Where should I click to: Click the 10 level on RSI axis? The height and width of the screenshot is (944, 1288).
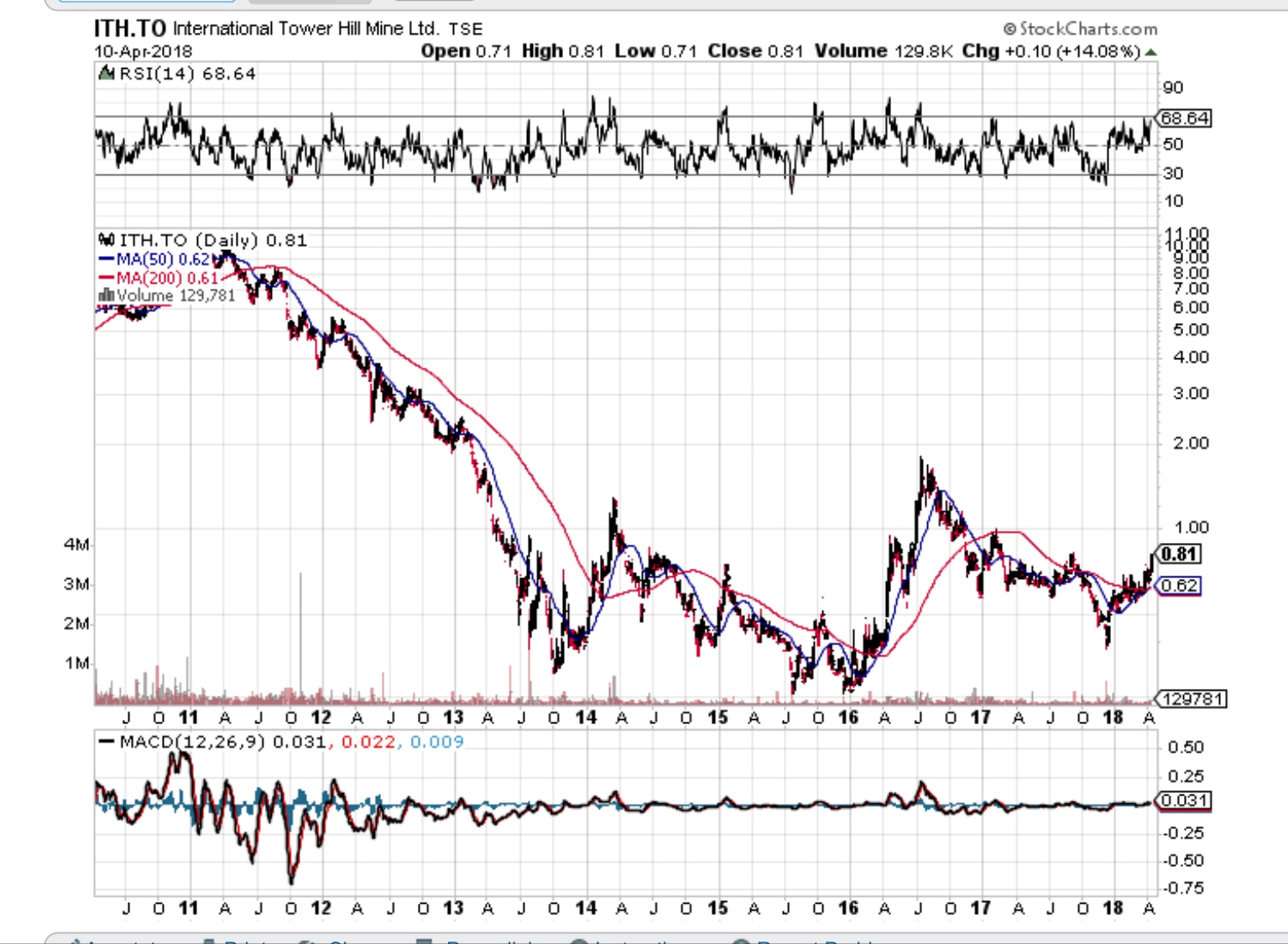click(x=1173, y=201)
